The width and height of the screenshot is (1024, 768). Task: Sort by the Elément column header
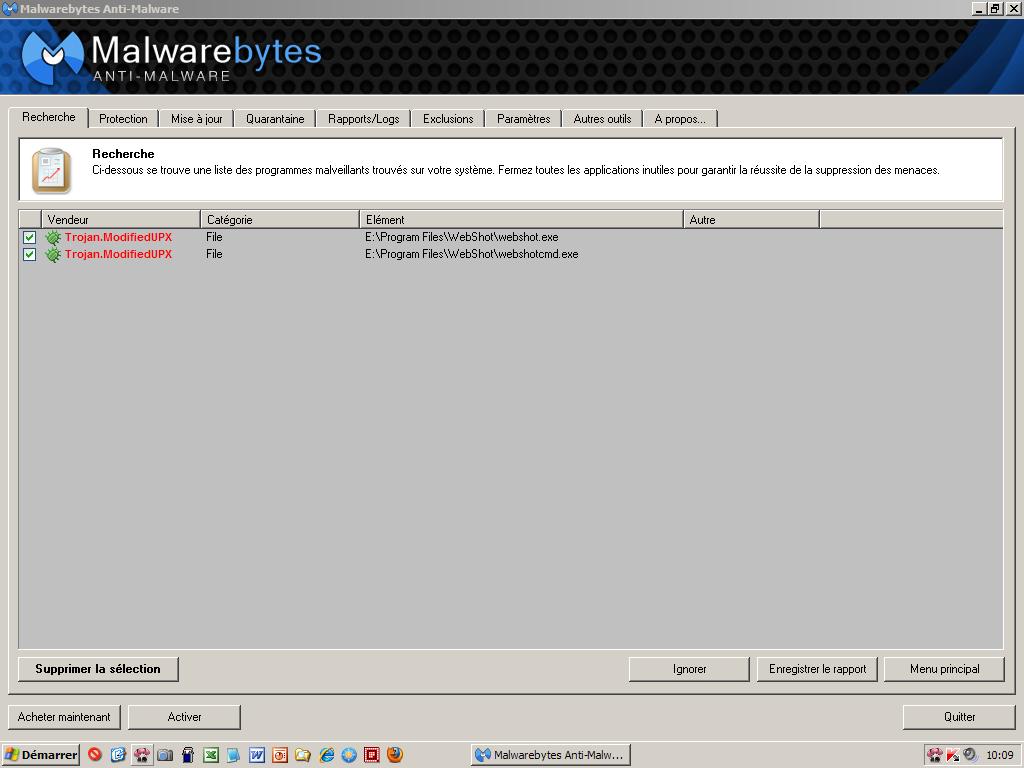(521, 219)
